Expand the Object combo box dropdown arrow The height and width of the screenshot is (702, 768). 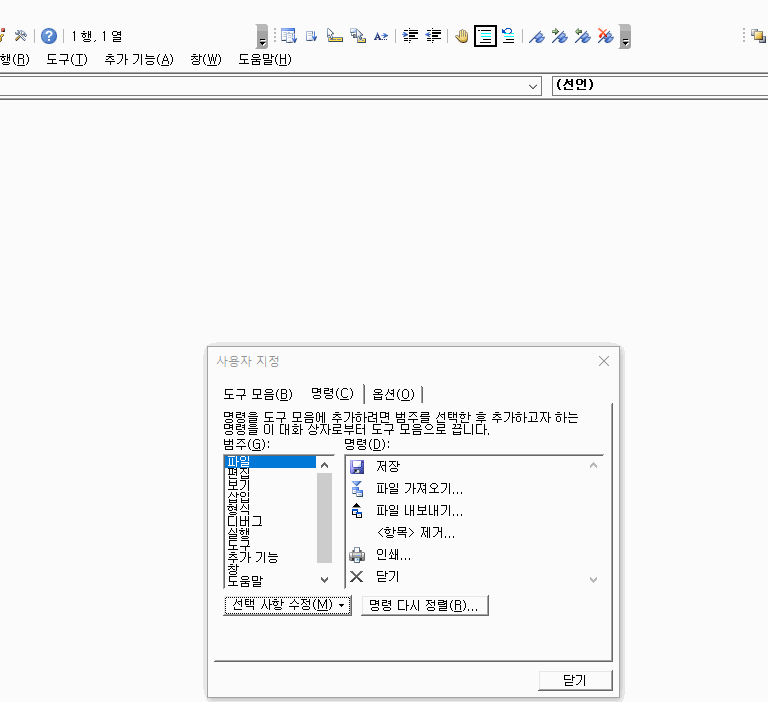[533, 87]
